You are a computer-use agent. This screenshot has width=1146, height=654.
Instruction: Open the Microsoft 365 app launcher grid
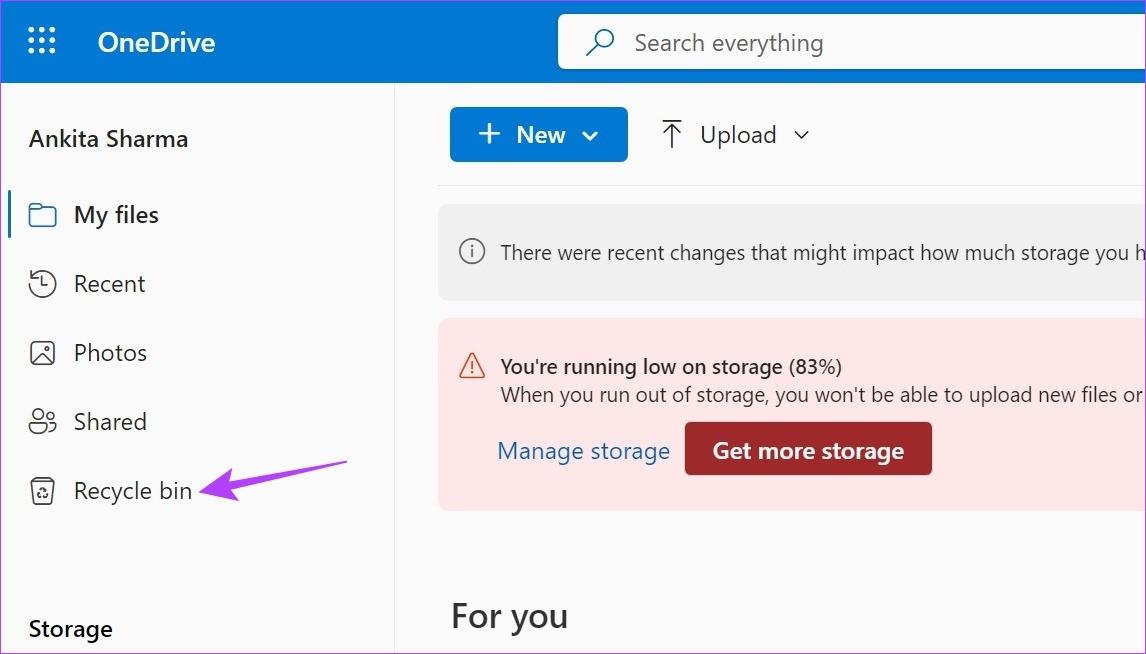click(41, 41)
